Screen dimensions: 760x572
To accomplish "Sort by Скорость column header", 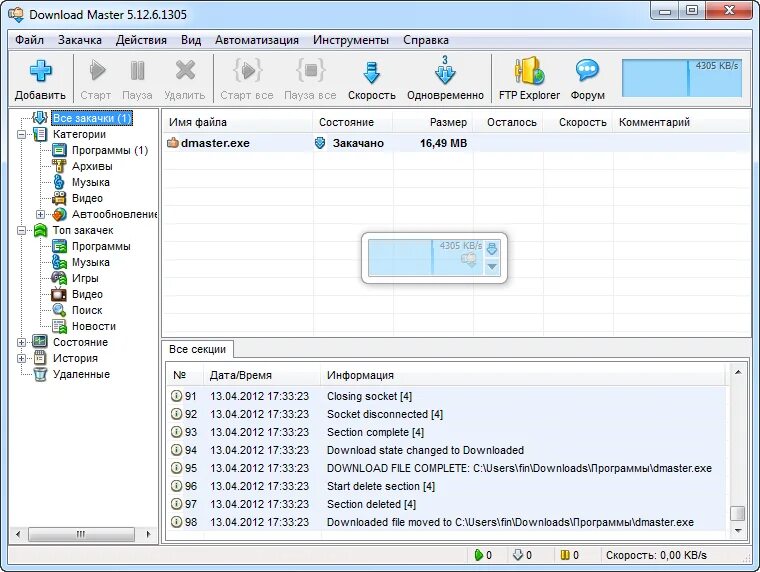I will 578,122.
